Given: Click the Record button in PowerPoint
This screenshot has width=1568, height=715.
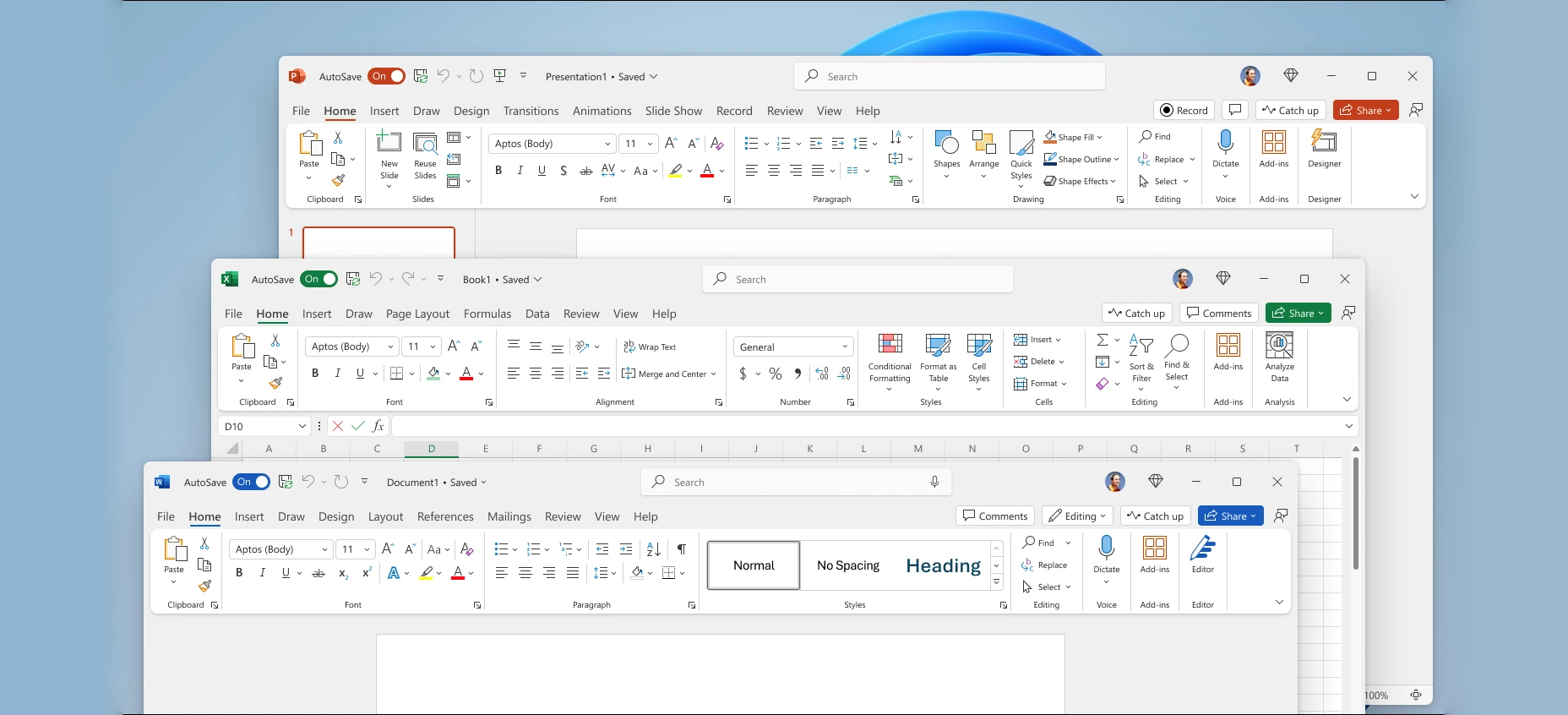Looking at the screenshot, I should pyautogui.click(x=1184, y=110).
